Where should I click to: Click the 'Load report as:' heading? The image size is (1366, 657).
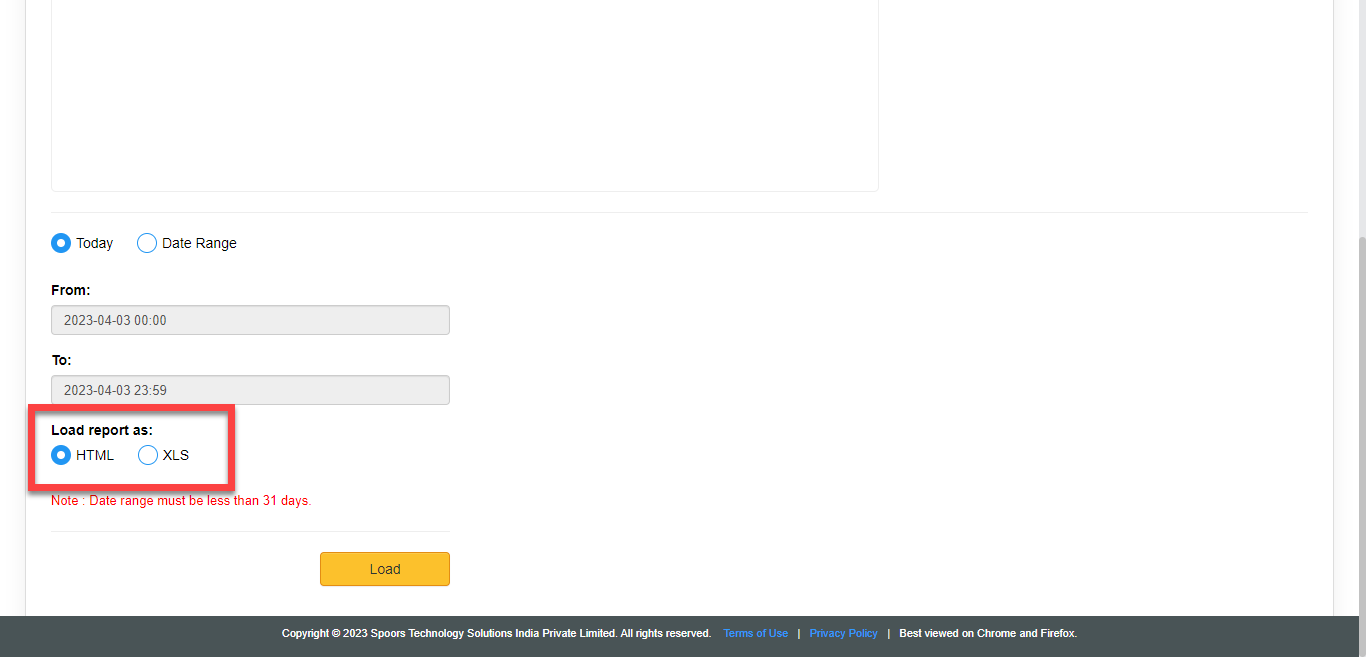101,430
